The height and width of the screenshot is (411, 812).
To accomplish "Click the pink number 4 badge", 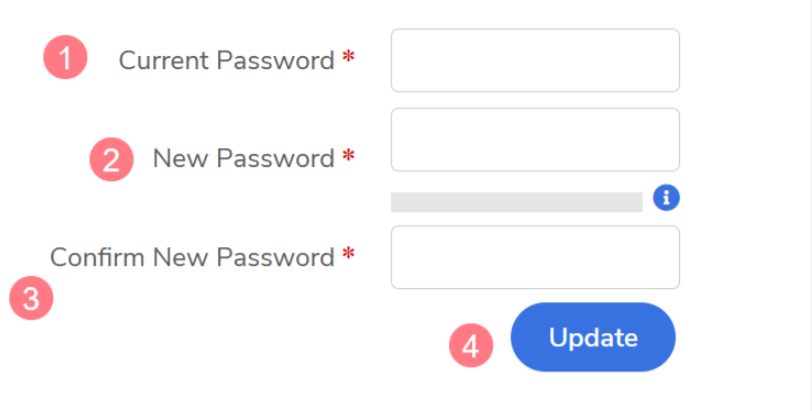I will tap(472, 346).
